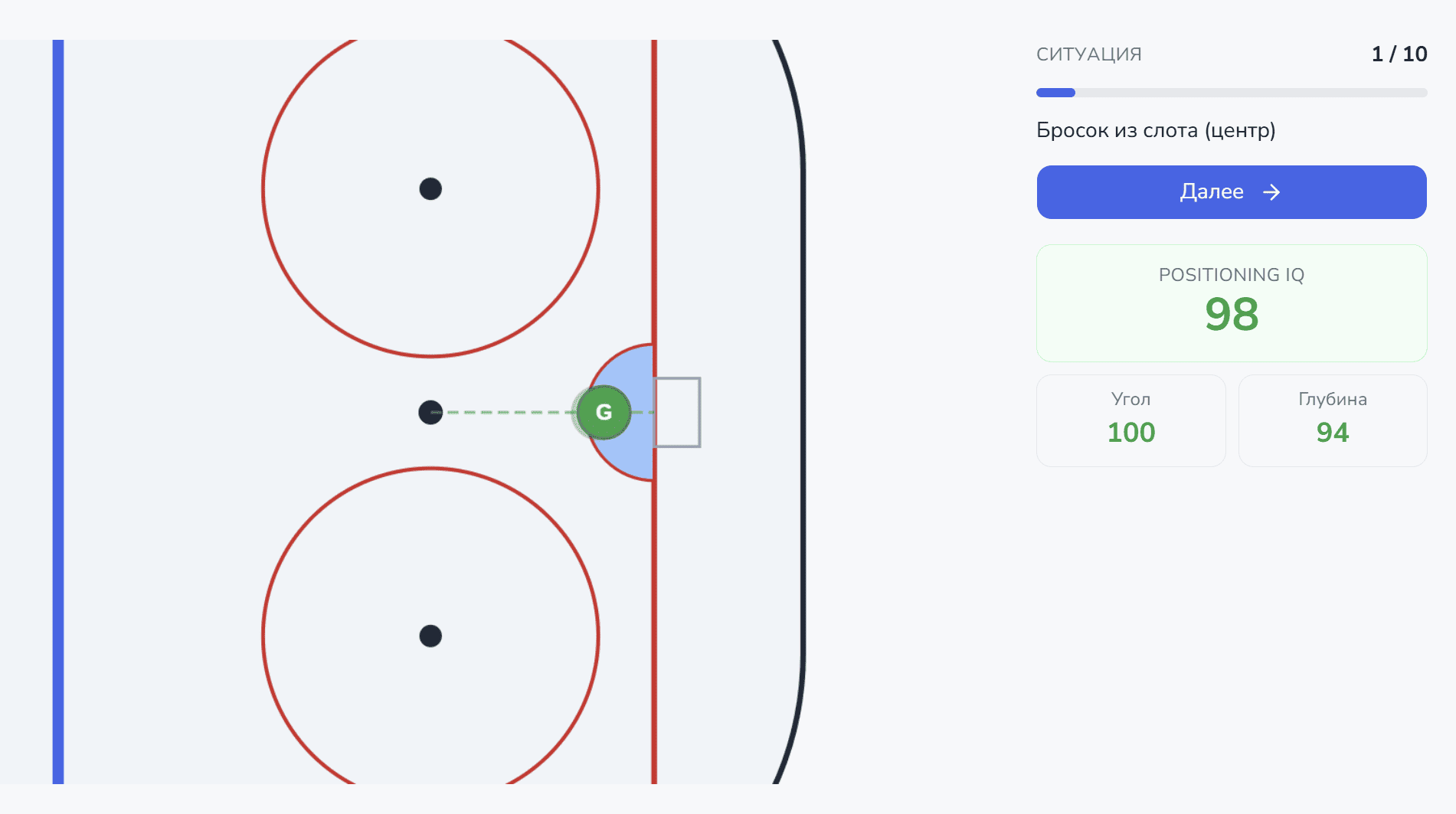Click the goal net rectangle
The height and width of the screenshot is (814, 1456).
677,412
